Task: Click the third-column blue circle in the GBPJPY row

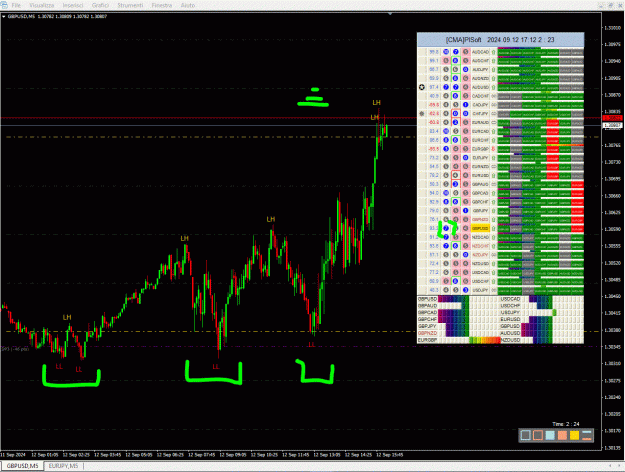Action: coord(465,210)
